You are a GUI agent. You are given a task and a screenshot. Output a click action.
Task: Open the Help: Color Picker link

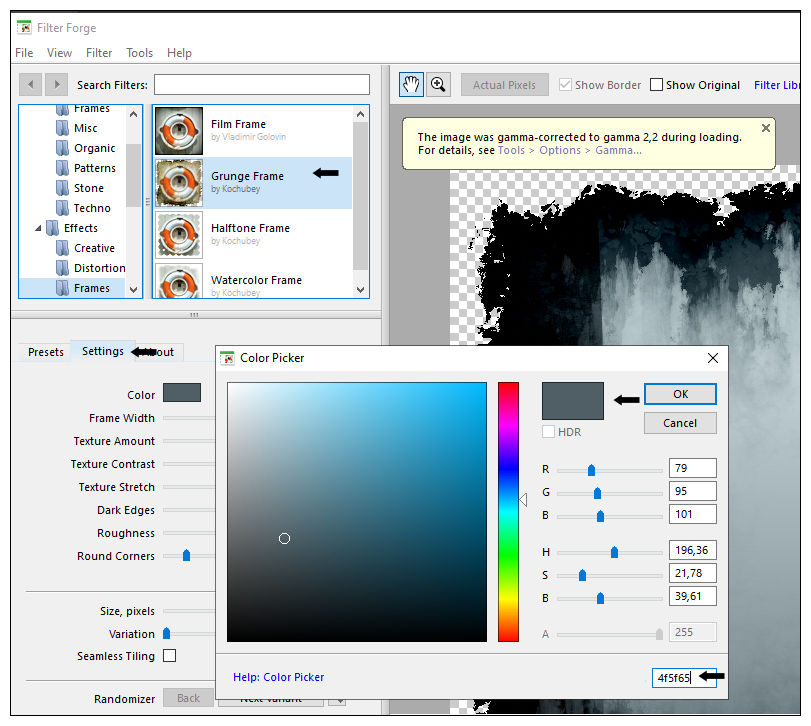(x=278, y=677)
